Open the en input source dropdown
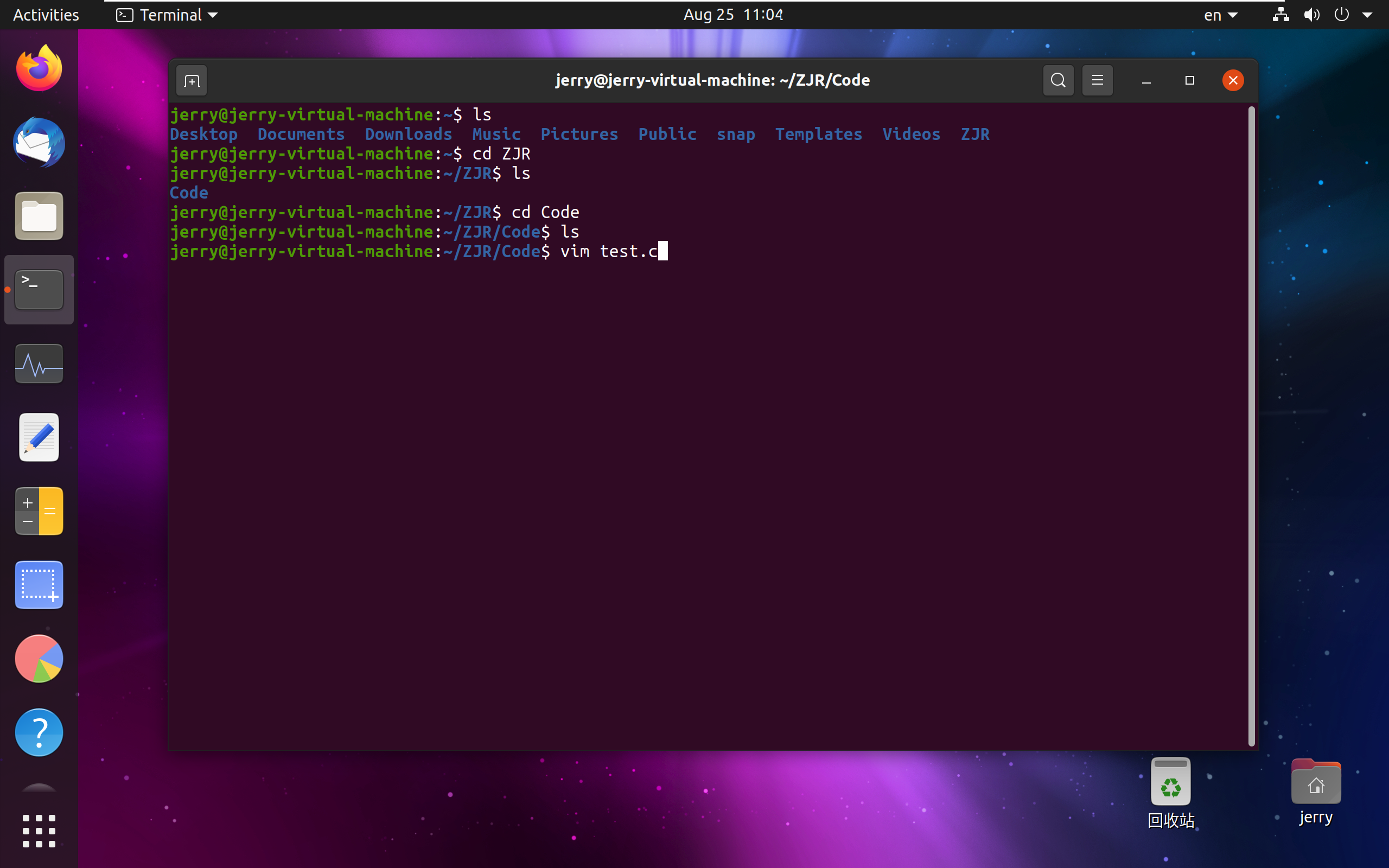The image size is (1389, 868). pyautogui.click(x=1220, y=15)
